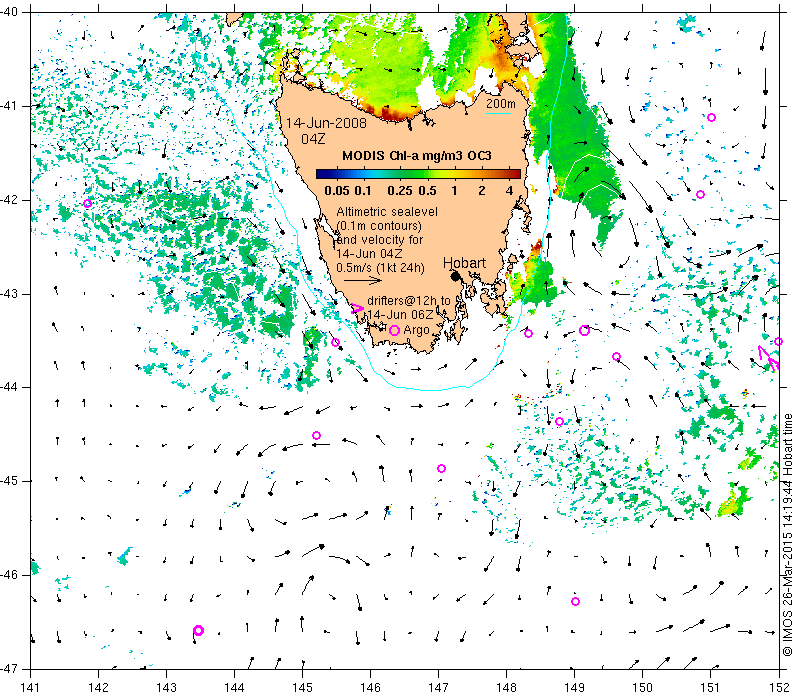Click the latitude axis label '-47'
This screenshot has width=800, height=700.
8,669
